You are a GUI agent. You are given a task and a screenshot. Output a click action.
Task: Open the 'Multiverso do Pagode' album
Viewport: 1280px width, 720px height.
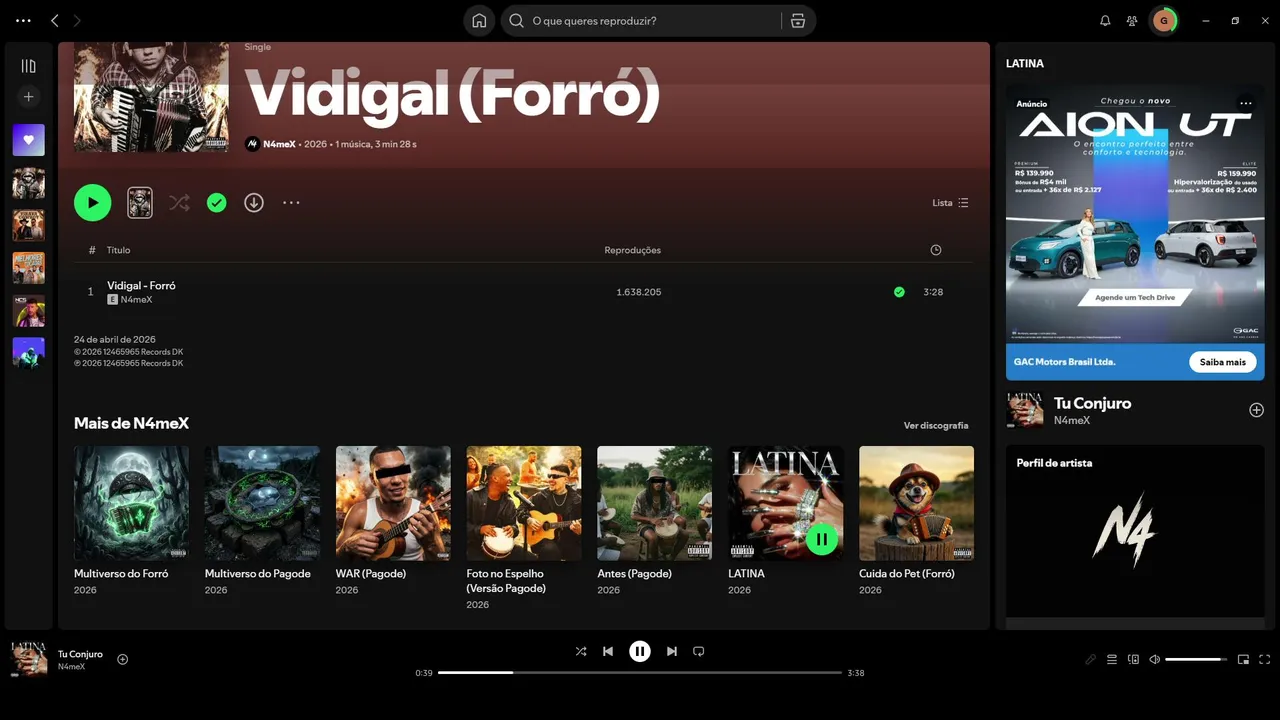click(x=262, y=522)
